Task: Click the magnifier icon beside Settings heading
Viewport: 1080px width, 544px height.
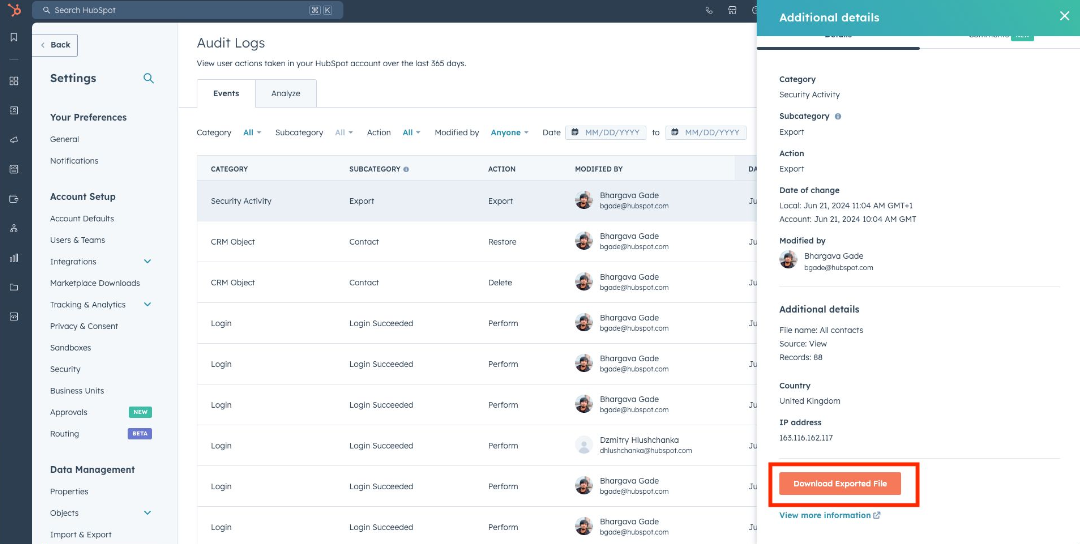Action: tap(148, 79)
